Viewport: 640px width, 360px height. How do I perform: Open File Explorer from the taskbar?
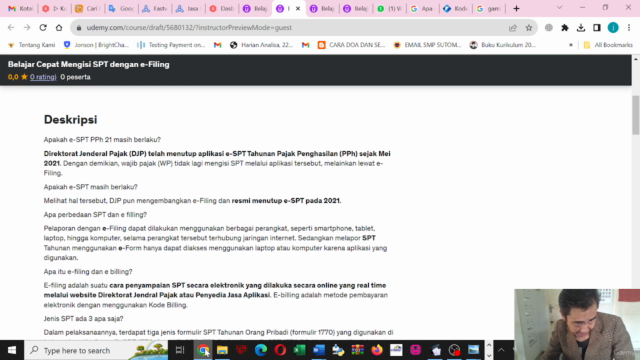[x=222, y=350]
